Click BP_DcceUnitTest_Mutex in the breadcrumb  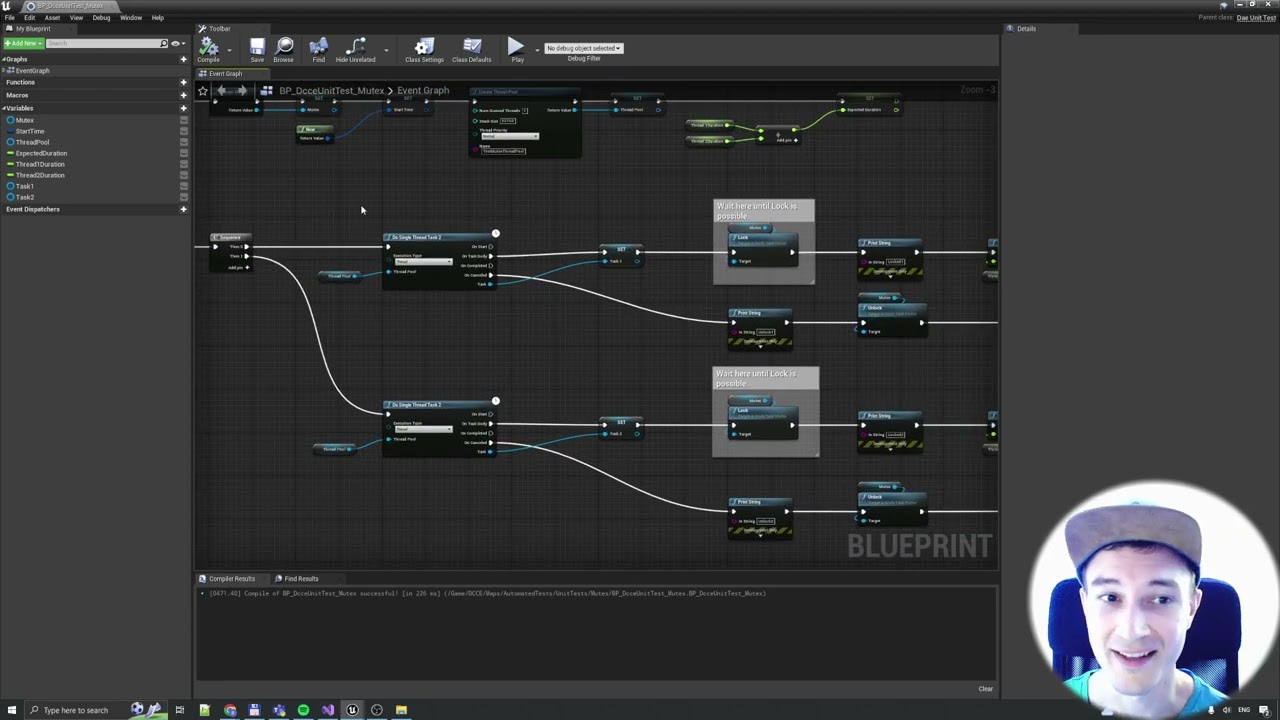[332, 91]
